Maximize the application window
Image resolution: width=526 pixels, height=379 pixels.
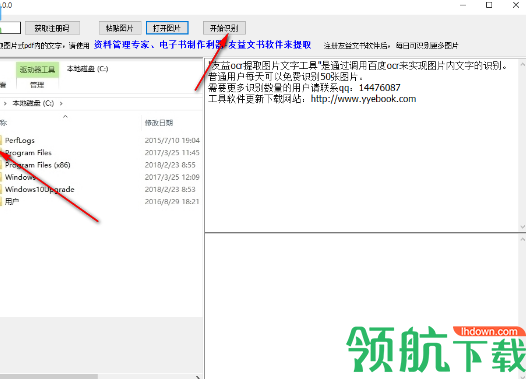tap(489, 5)
